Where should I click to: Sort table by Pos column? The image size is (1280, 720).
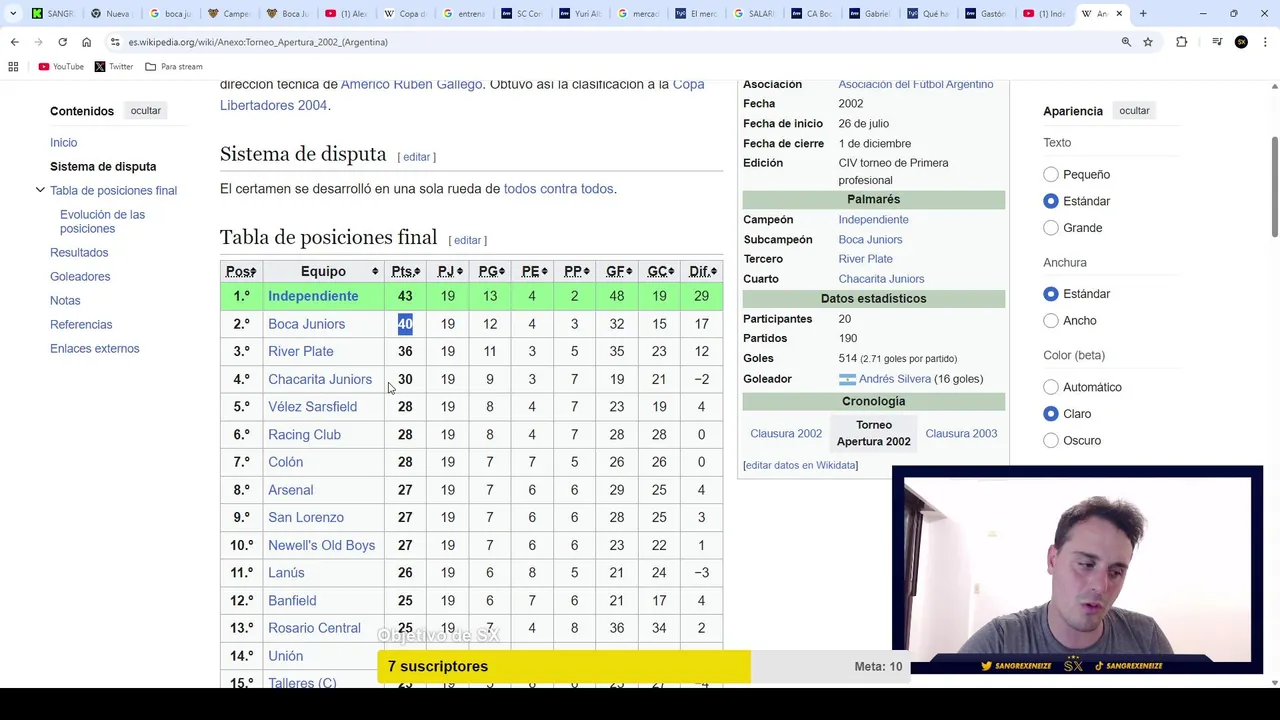point(241,271)
